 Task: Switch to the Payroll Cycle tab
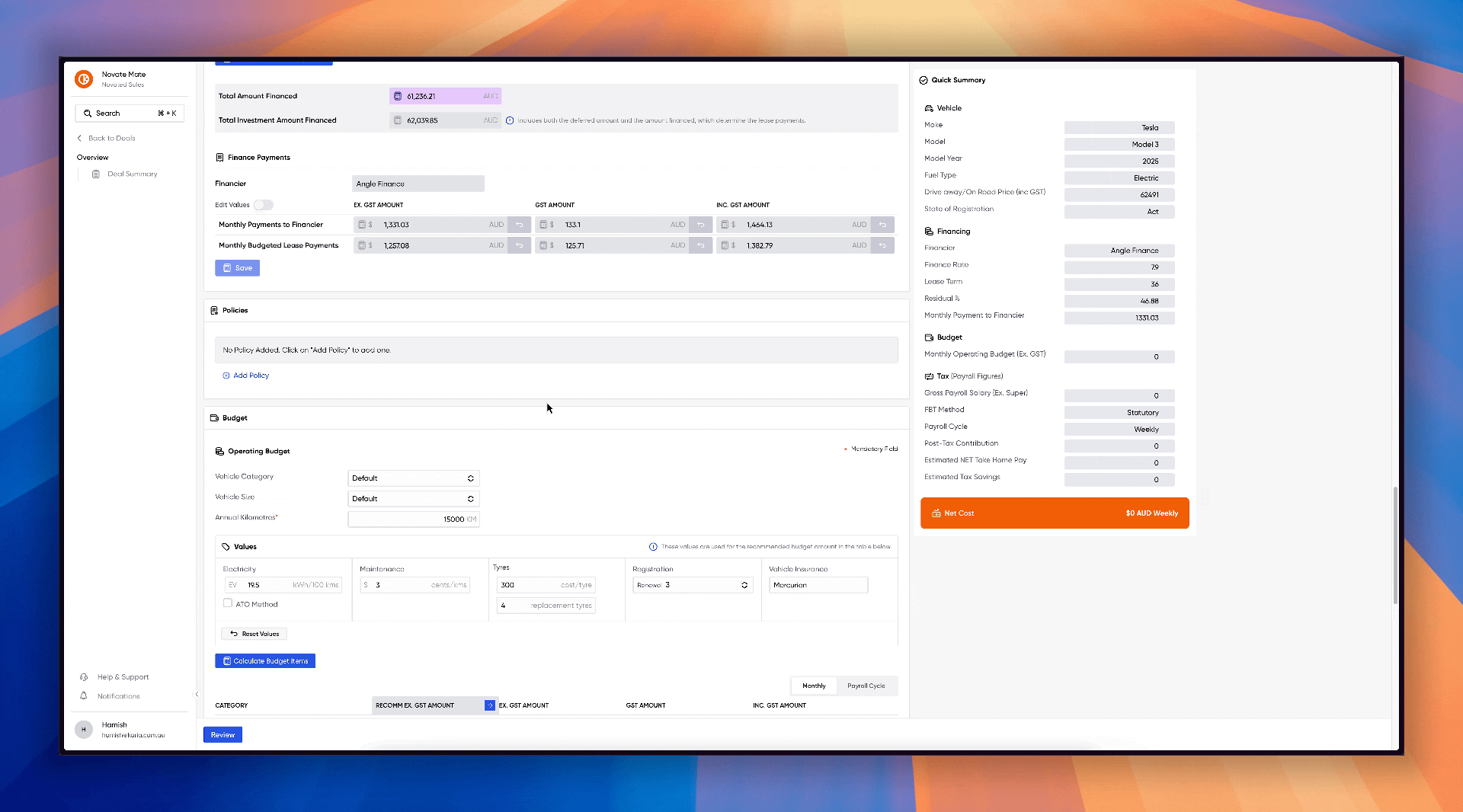point(866,686)
